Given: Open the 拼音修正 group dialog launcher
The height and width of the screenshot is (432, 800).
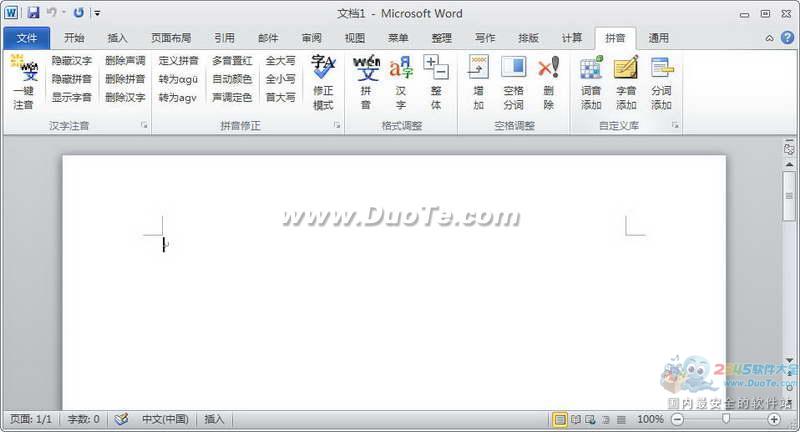Looking at the screenshot, I should [337, 126].
